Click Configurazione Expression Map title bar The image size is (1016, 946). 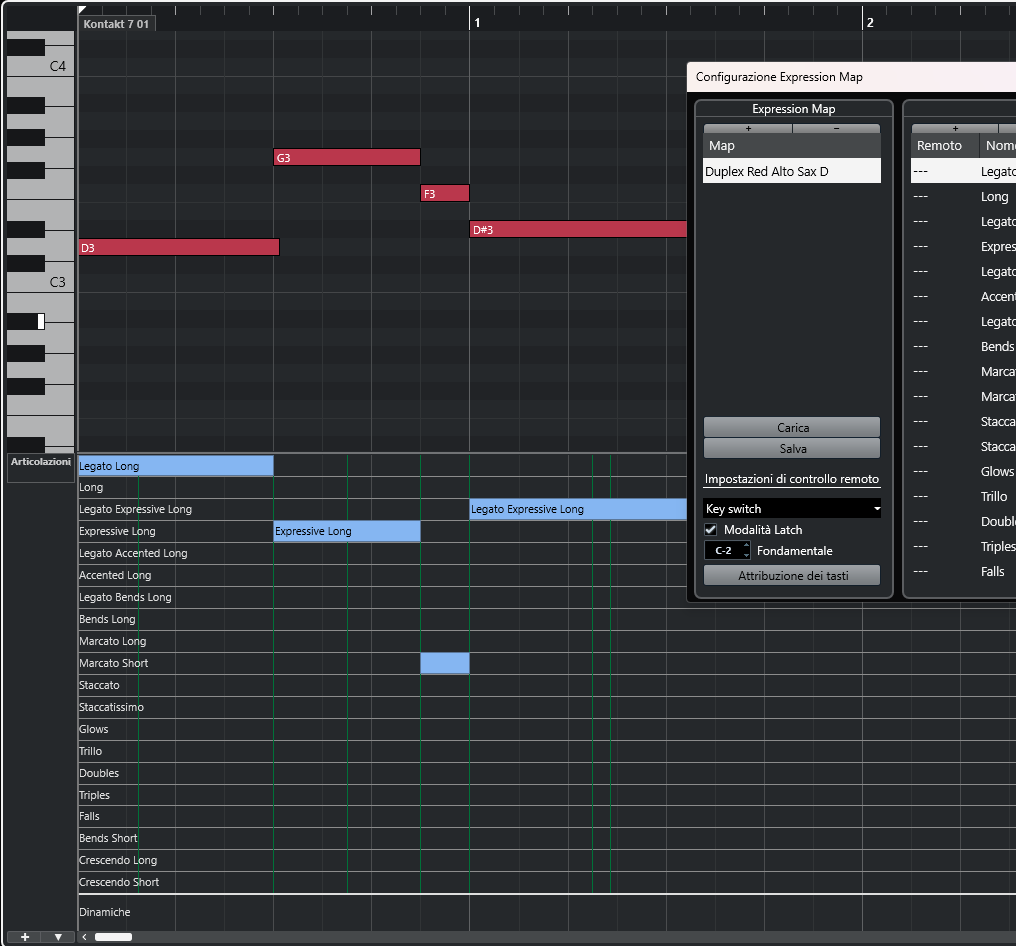(851, 77)
